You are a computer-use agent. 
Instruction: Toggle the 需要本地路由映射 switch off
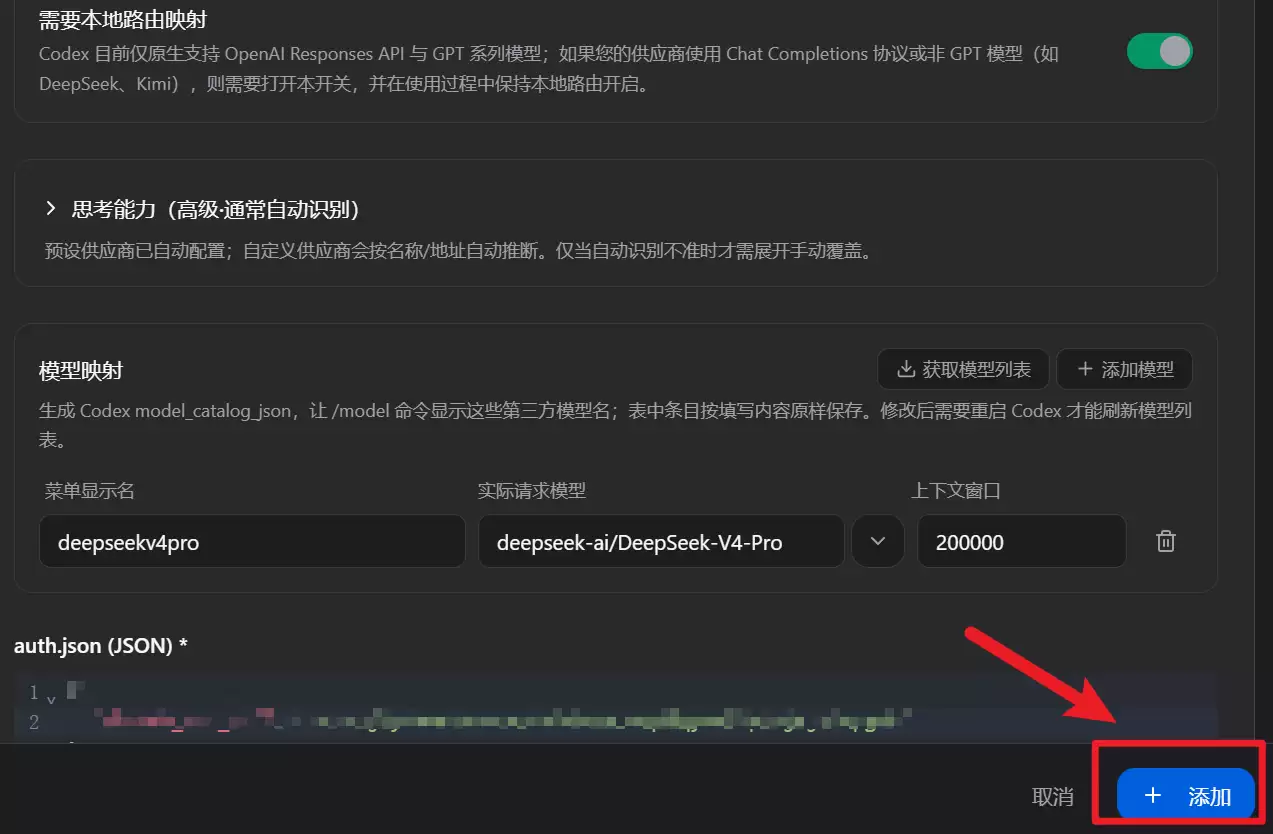pos(1159,51)
